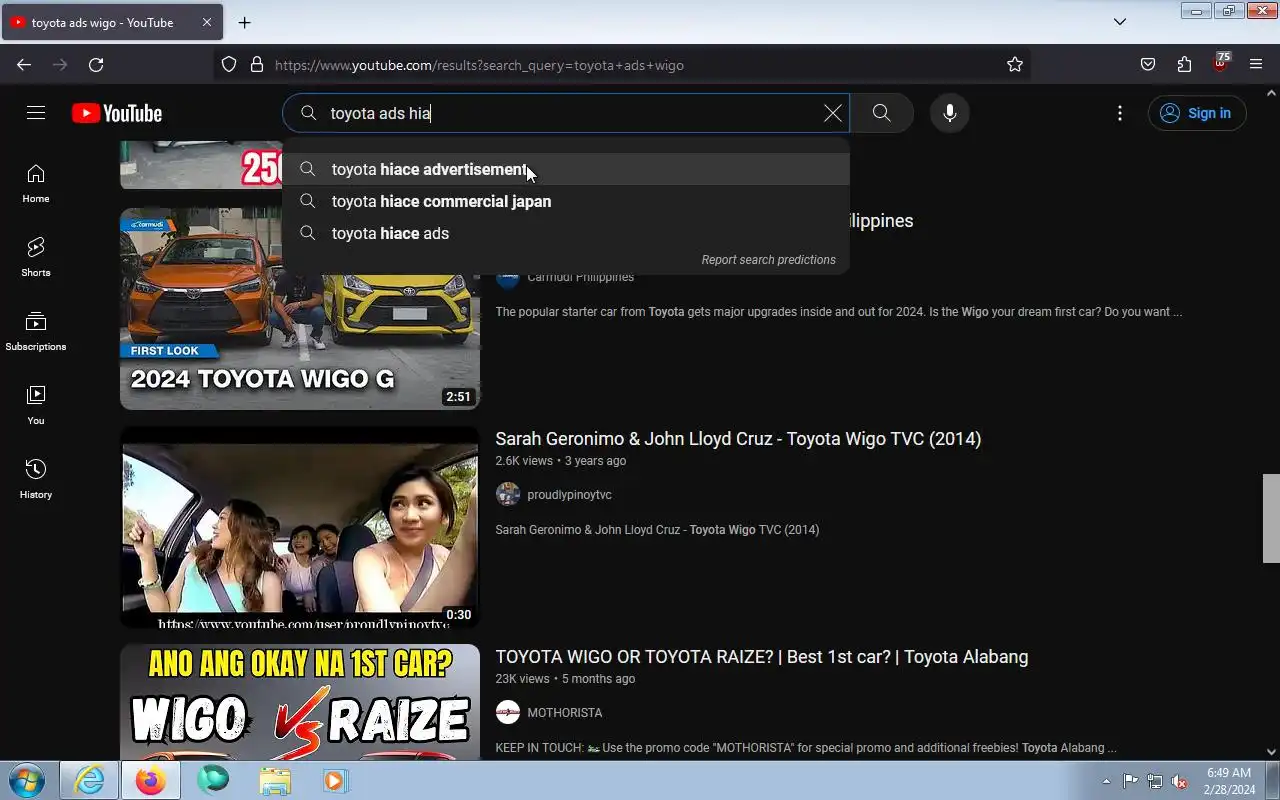
Task: Go back with the browser back arrow
Action: click(24, 65)
